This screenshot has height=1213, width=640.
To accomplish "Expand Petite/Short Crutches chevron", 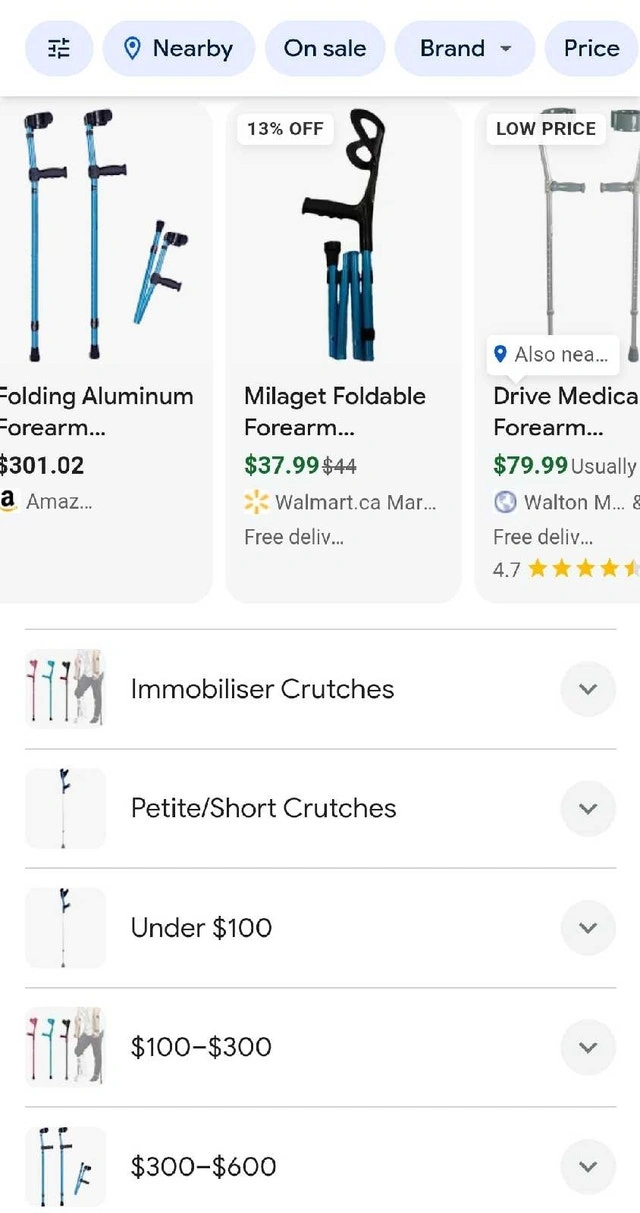I will point(588,808).
